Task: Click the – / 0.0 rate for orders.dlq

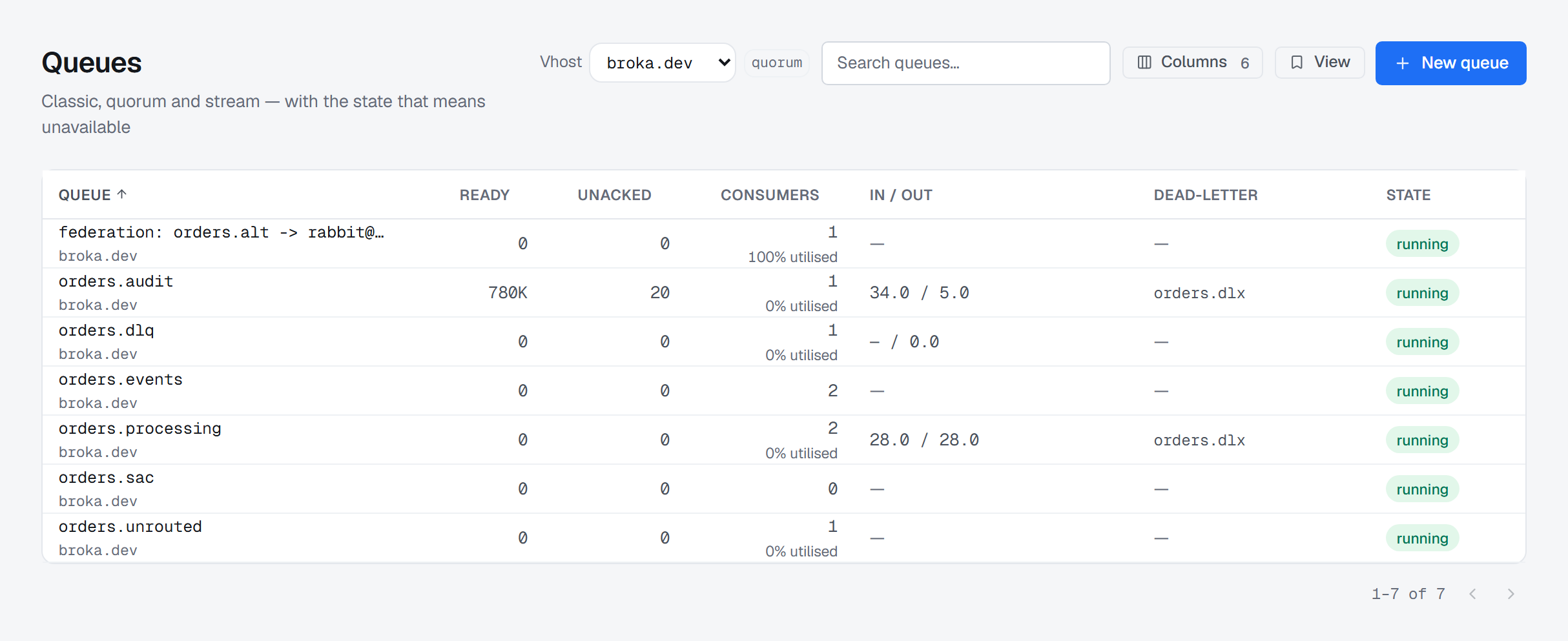Action: [904, 342]
